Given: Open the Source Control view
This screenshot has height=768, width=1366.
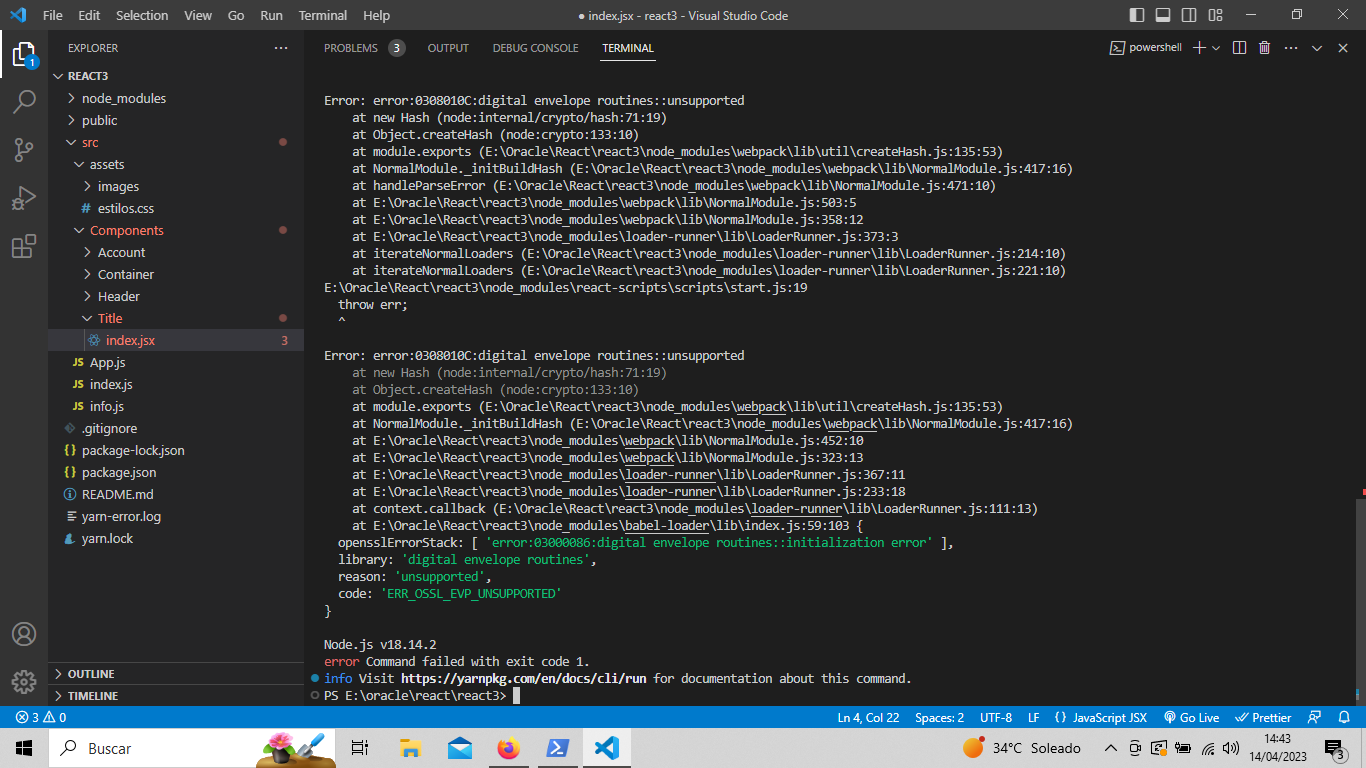Looking at the screenshot, I should (x=24, y=150).
